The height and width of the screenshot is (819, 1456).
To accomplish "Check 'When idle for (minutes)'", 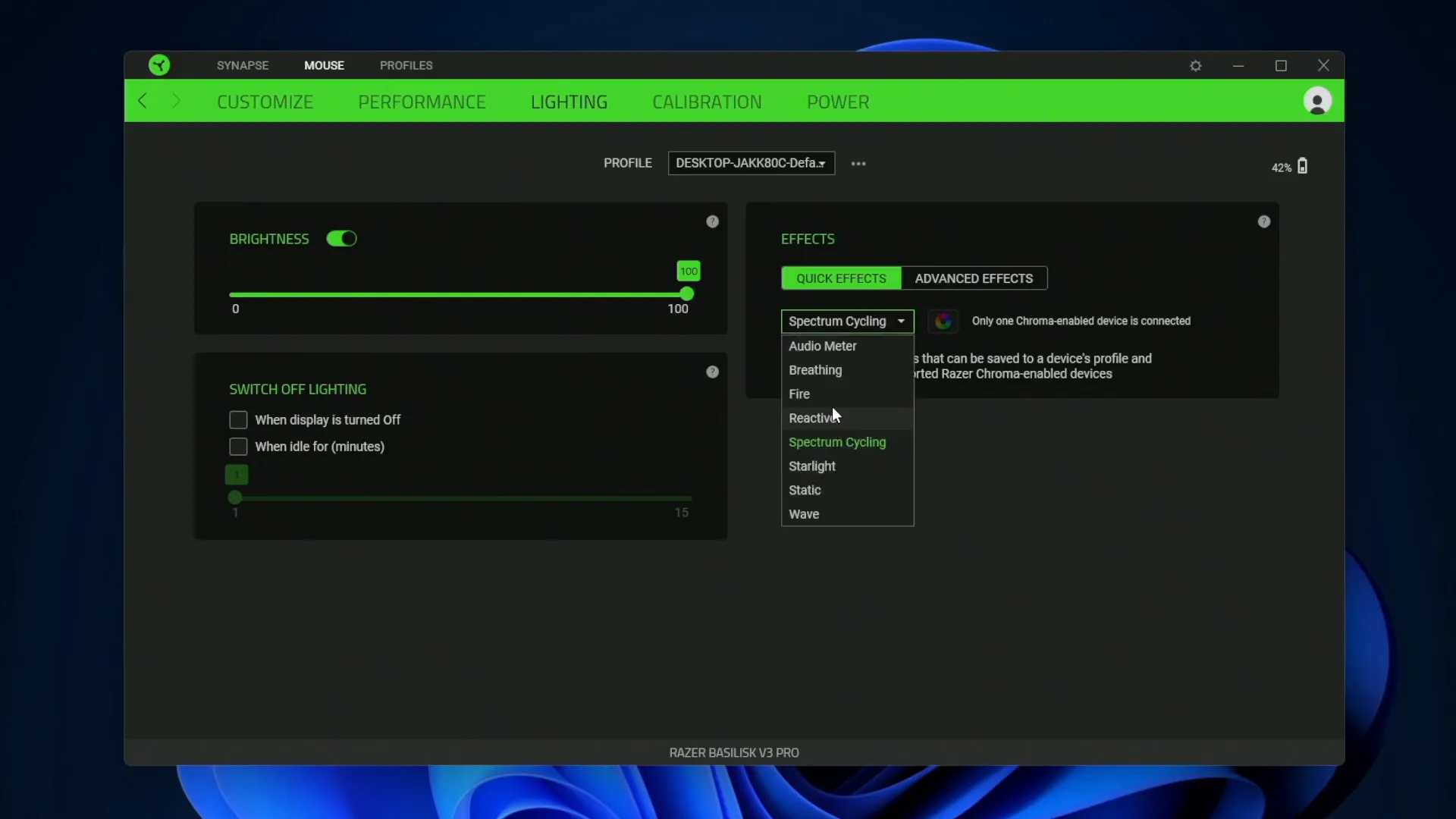I will coord(238,447).
